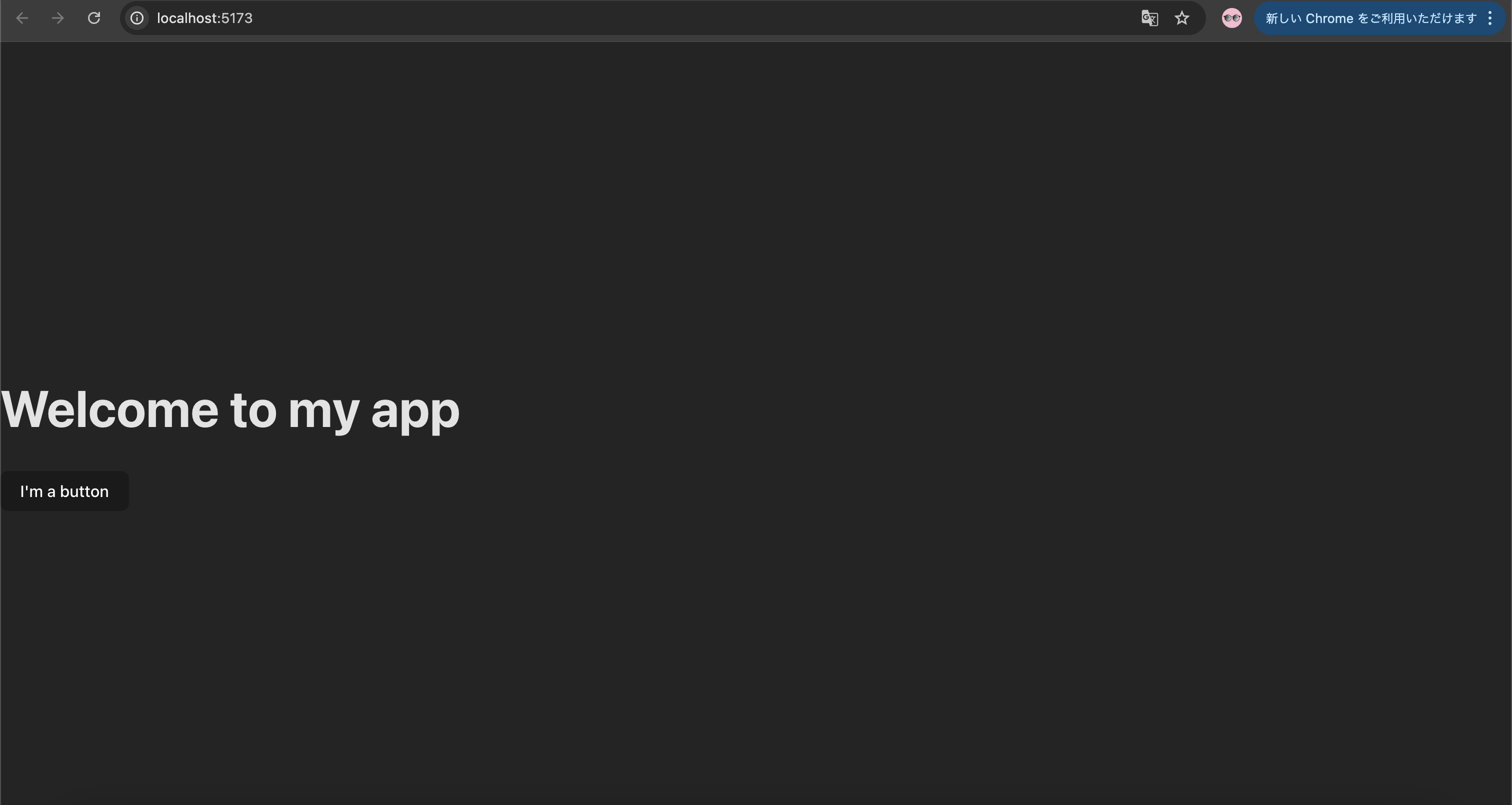Click the "button" word on the page button
1512x805 pixels.
(84, 491)
